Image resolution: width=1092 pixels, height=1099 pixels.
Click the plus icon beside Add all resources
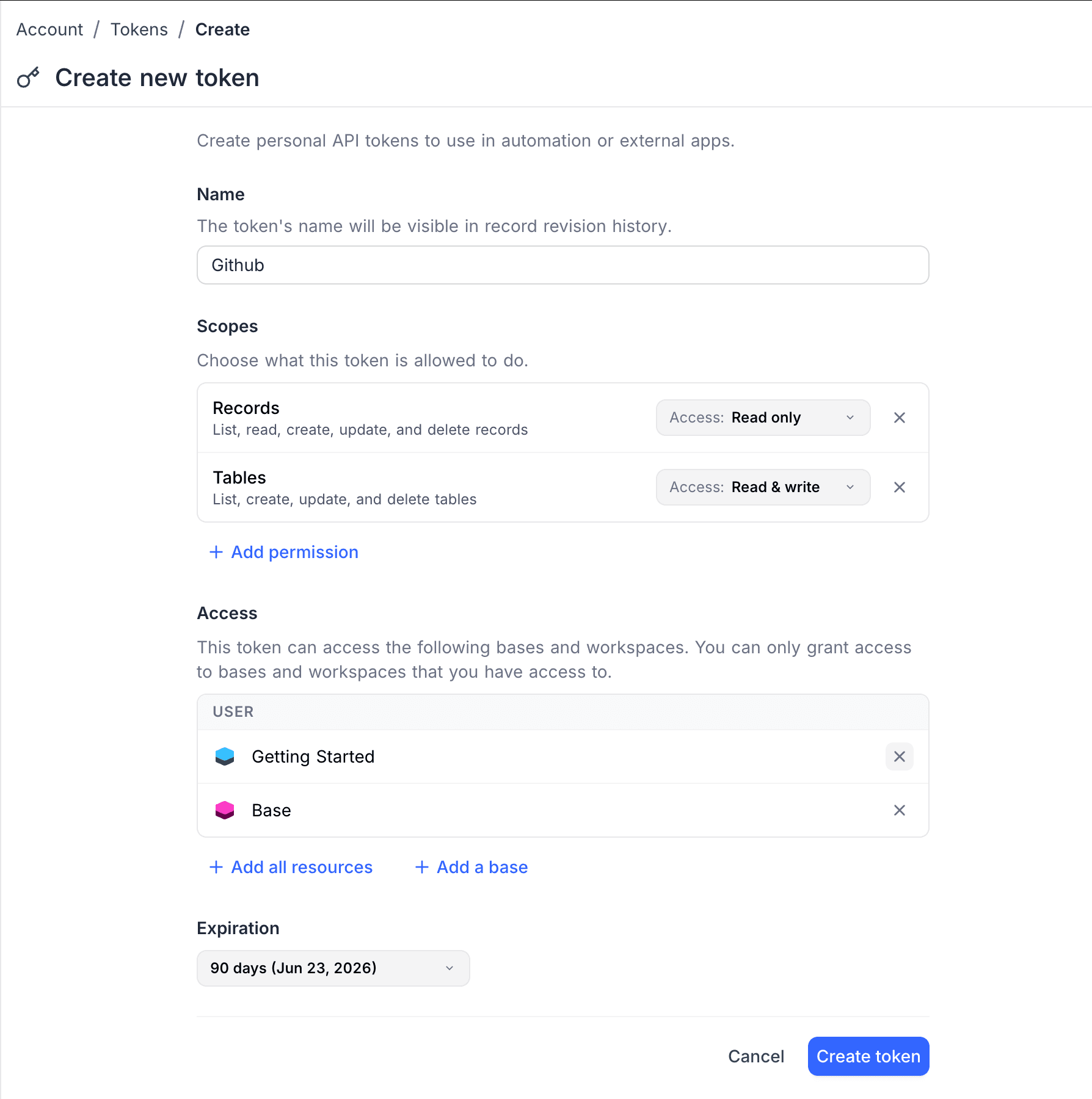pos(217,867)
